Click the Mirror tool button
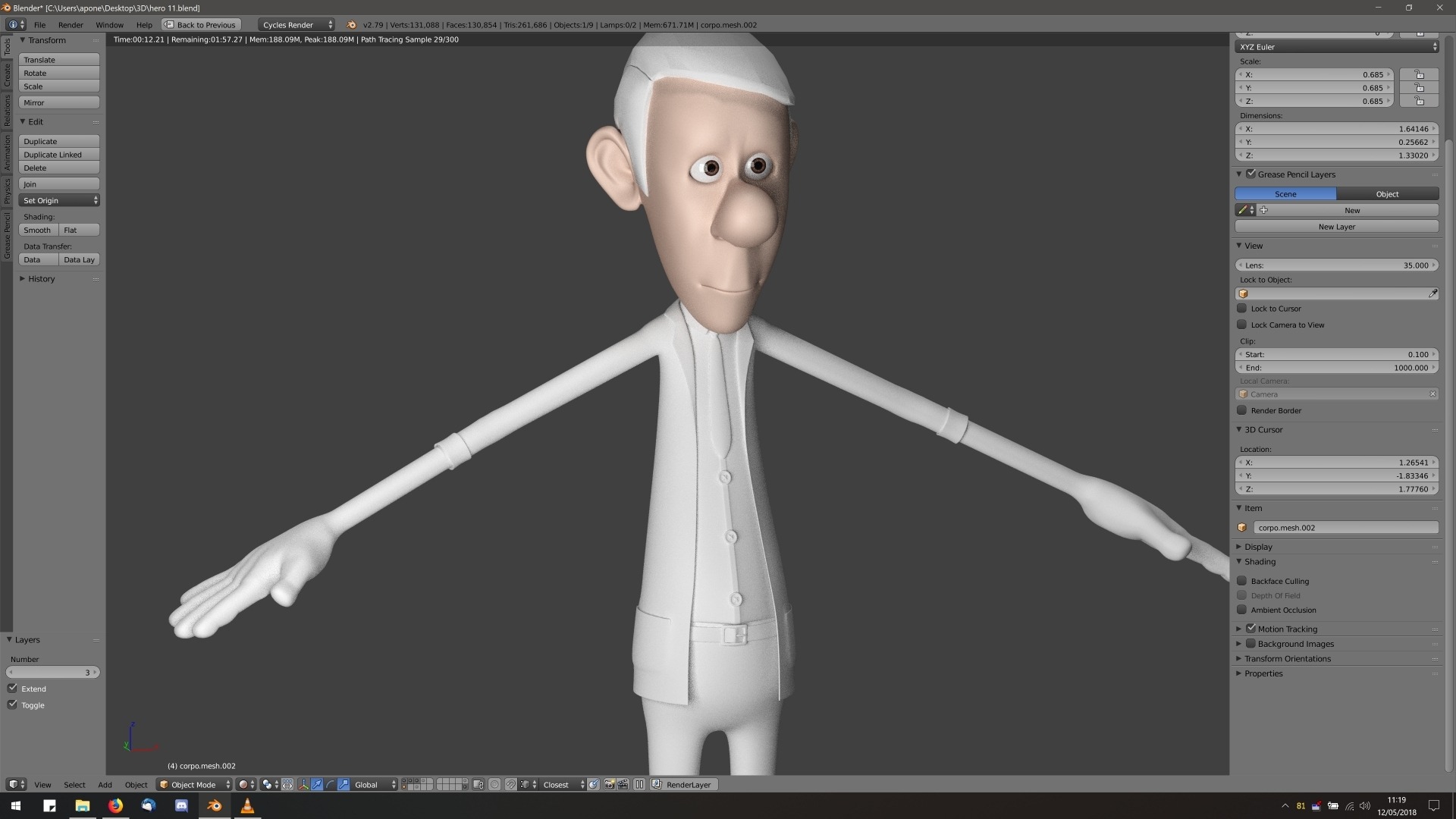Viewport: 1456px width, 819px height. point(59,102)
